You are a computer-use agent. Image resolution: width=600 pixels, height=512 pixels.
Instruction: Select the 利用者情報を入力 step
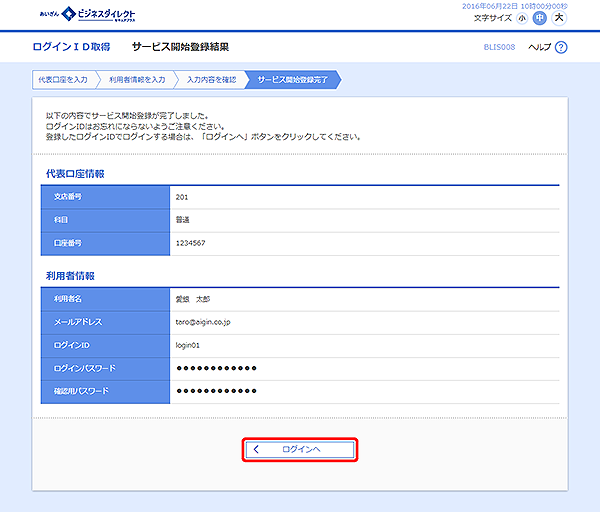coord(137,80)
